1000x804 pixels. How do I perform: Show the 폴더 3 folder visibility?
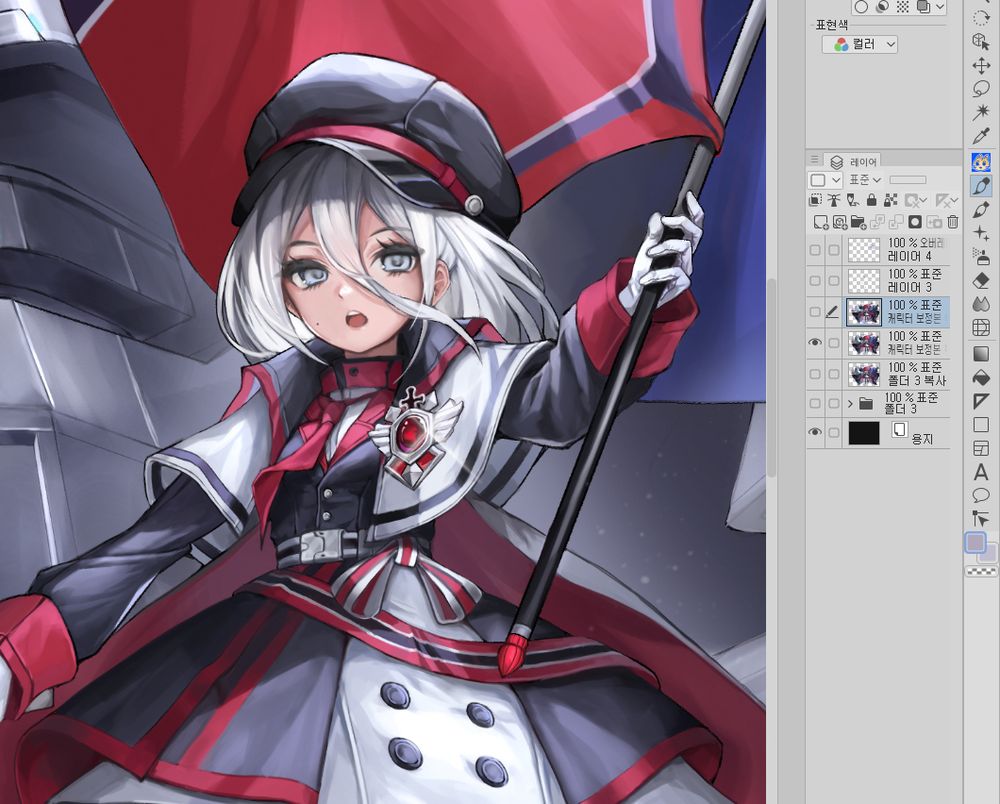click(815, 403)
